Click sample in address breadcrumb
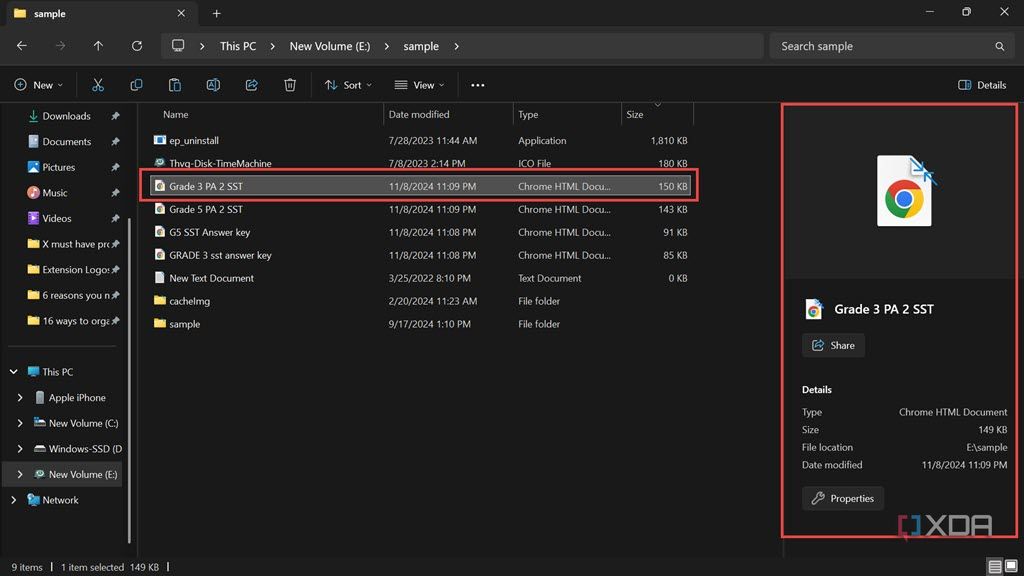The height and width of the screenshot is (576, 1024). (x=421, y=46)
